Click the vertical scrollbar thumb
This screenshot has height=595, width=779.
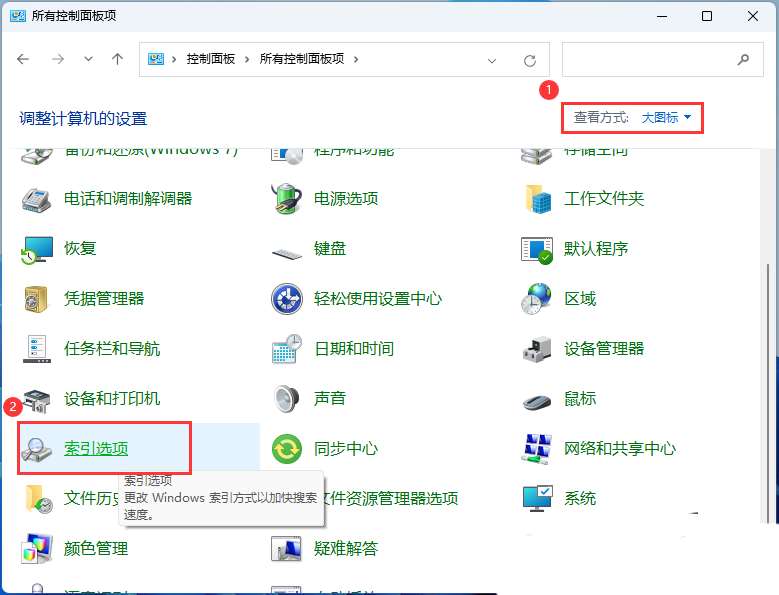[x=768, y=392]
